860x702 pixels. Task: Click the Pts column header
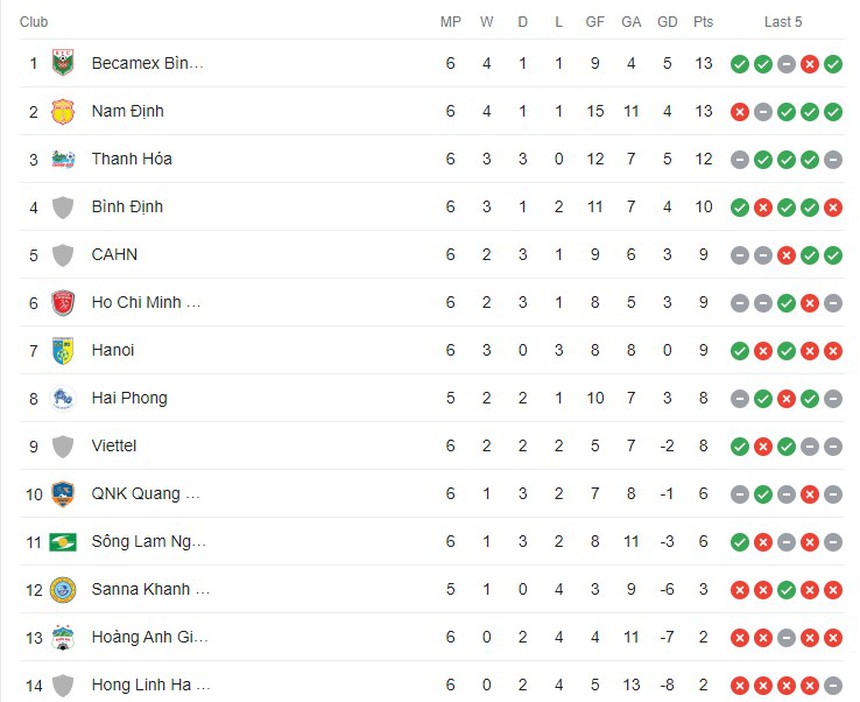[703, 21]
